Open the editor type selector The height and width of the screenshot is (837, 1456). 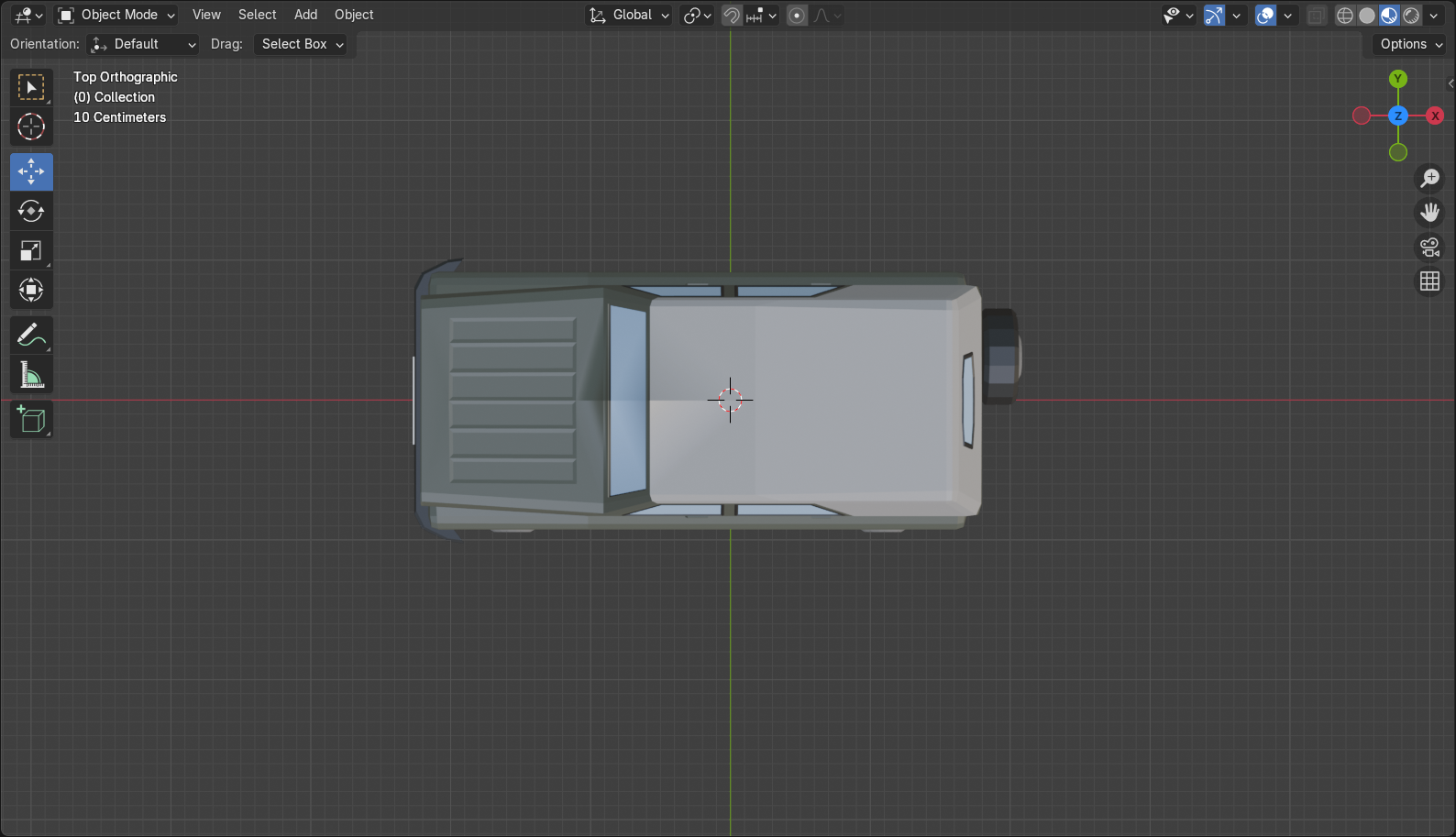pos(28,15)
